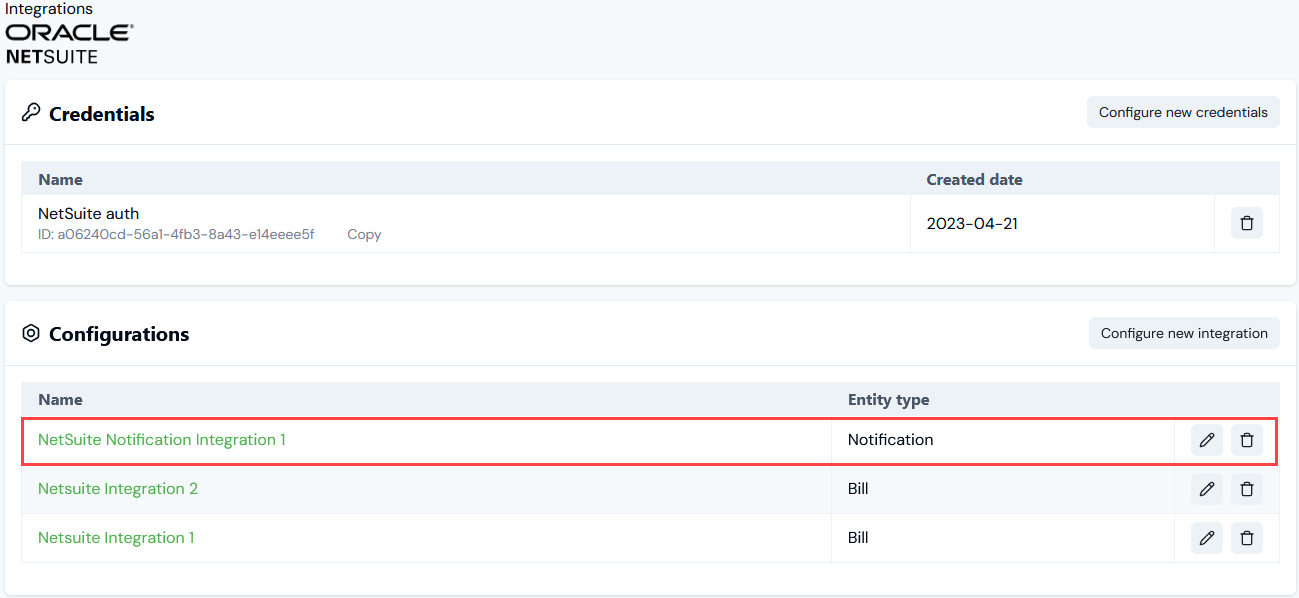Click the Credentials key icon
The width and height of the screenshot is (1299, 598).
(31, 113)
